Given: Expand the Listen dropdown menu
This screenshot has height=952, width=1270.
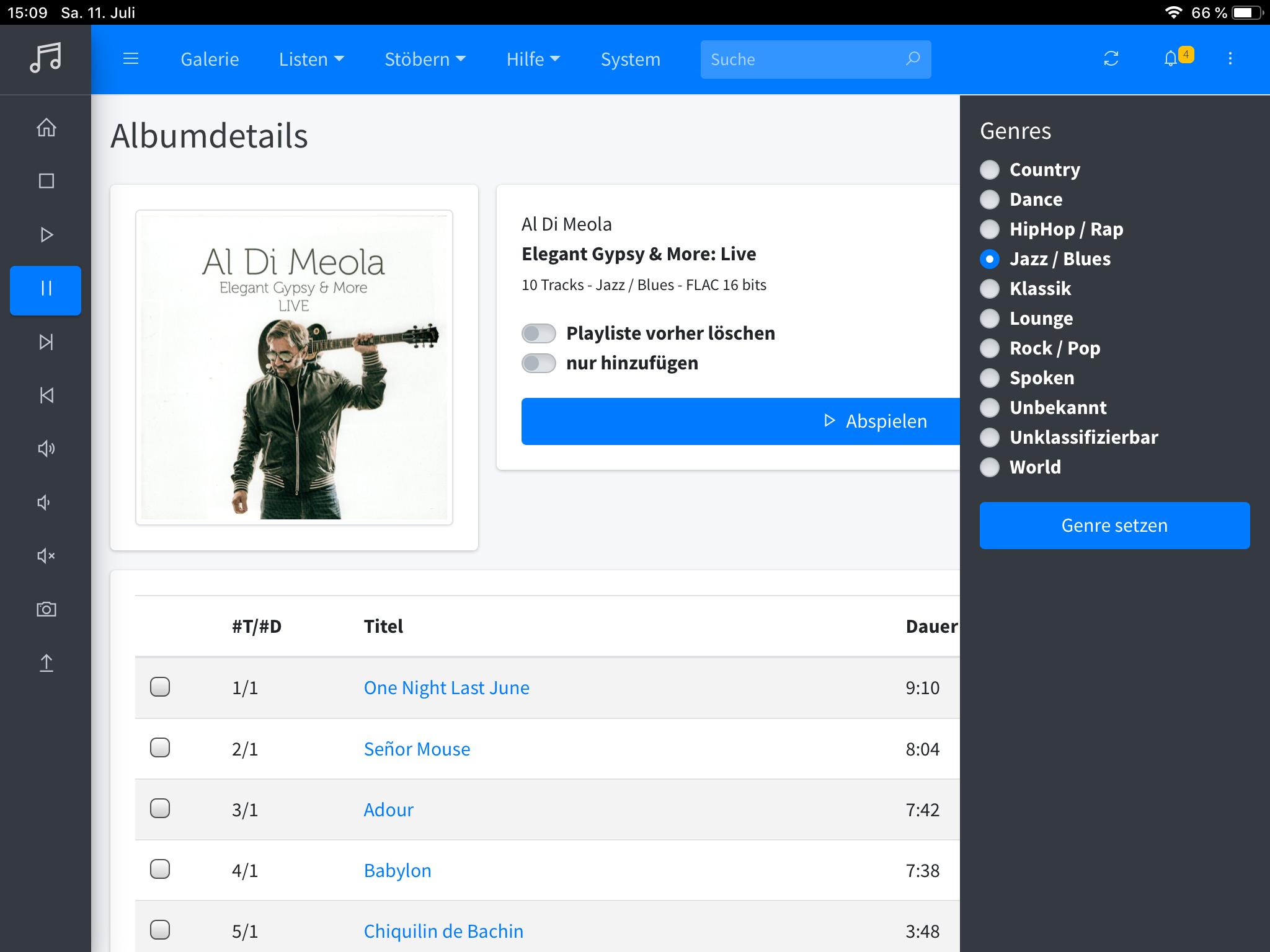Looking at the screenshot, I should [x=311, y=59].
